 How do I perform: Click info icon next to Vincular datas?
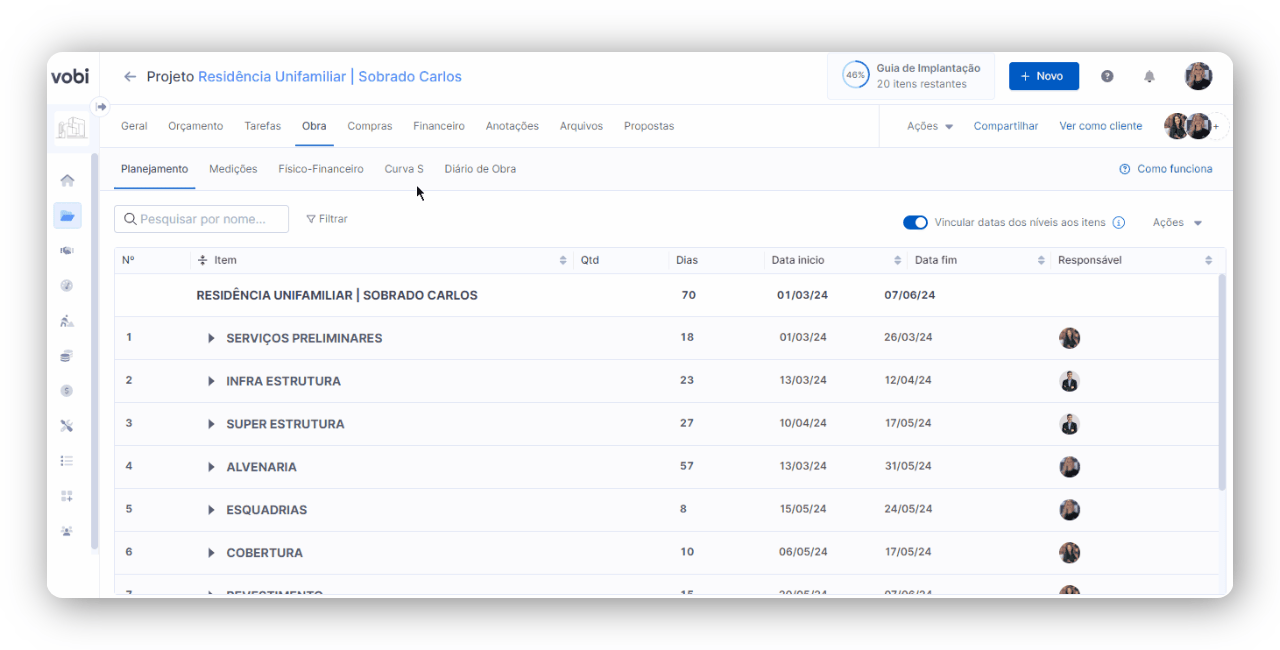click(1119, 223)
